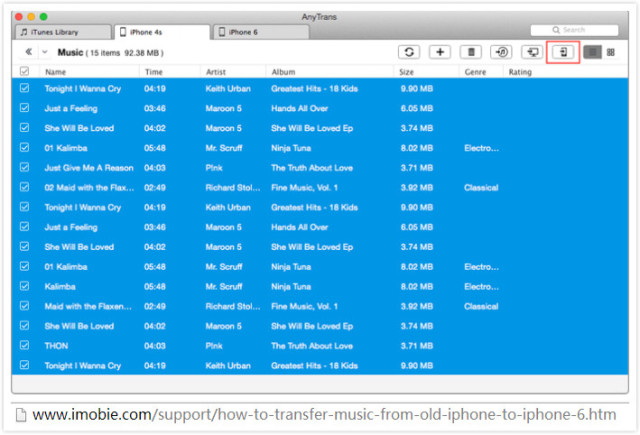Open the iTunes Library tab
Viewport: 640px width, 435px height.
[63, 32]
